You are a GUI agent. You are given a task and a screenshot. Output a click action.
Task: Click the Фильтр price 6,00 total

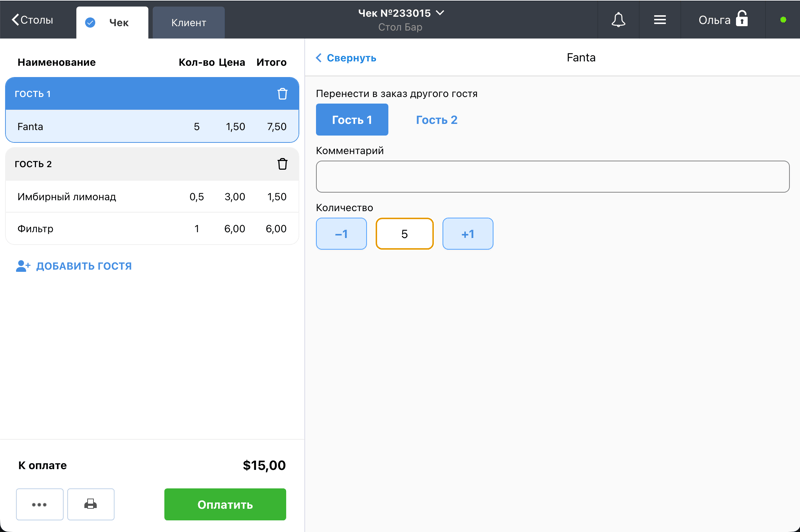tap(276, 229)
